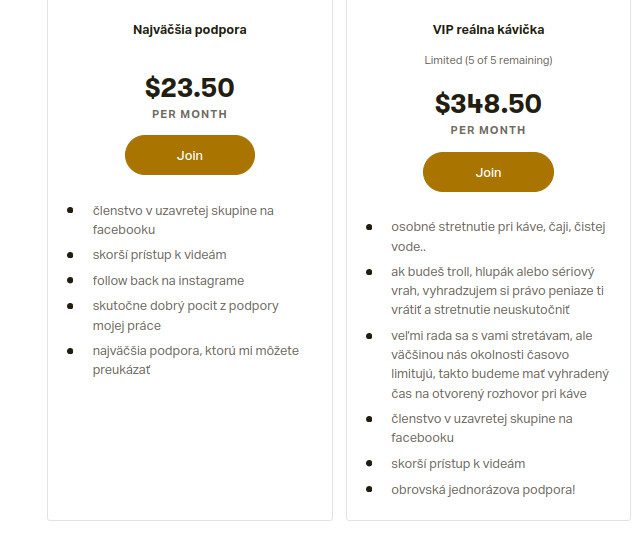Screen dimensions: 637x538
Task: Click skorší prístup k videám in VIP card
Action: [x=458, y=463]
